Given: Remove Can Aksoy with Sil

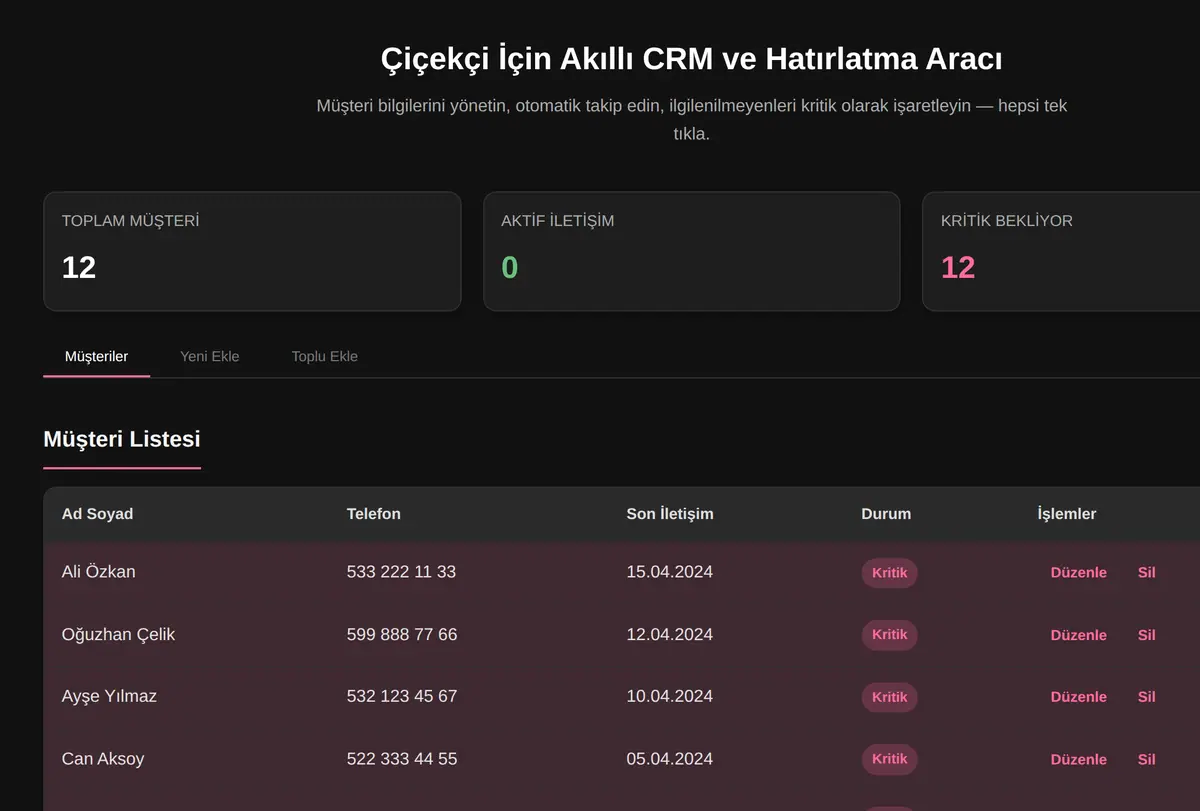Looking at the screenshot, I should click(1146, 759).
